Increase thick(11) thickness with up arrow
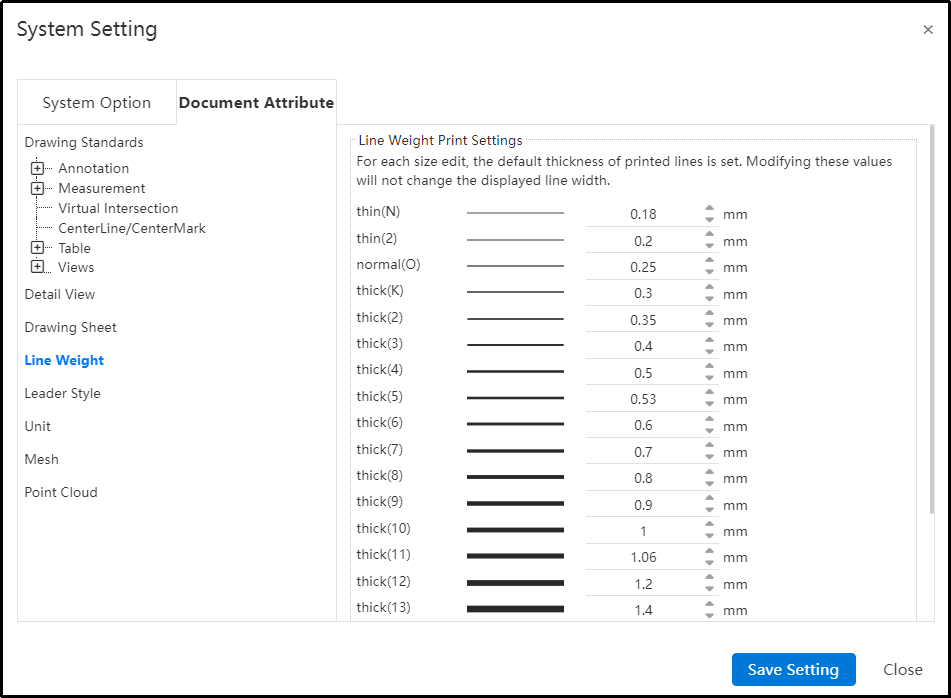951x698 pixels. [710, 551]
